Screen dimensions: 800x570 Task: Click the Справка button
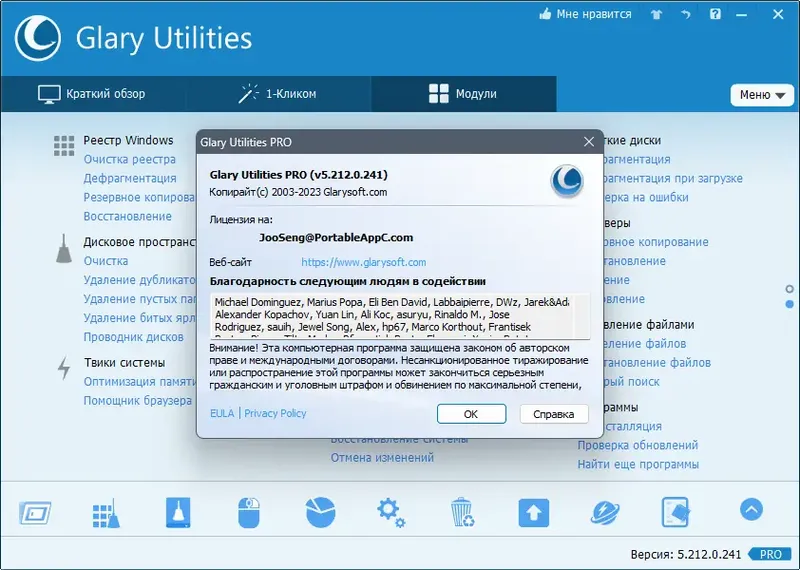(554, 414)
